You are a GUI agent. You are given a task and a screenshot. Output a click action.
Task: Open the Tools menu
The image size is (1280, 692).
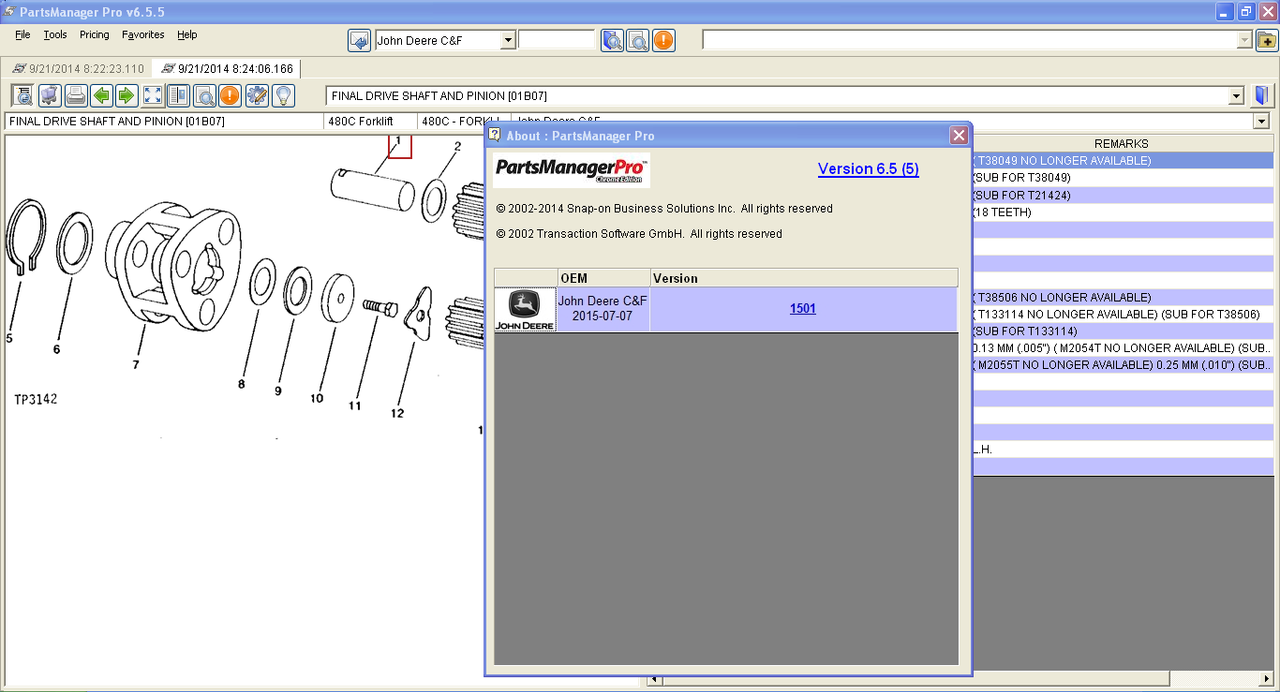coord(55,35)
